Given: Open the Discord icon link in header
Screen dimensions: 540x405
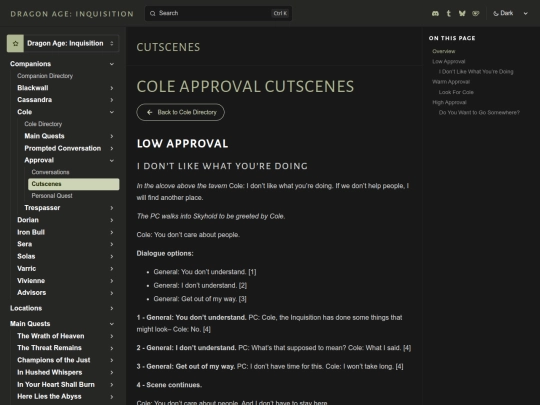Looking at the screenshot, I should click(435, 13).
